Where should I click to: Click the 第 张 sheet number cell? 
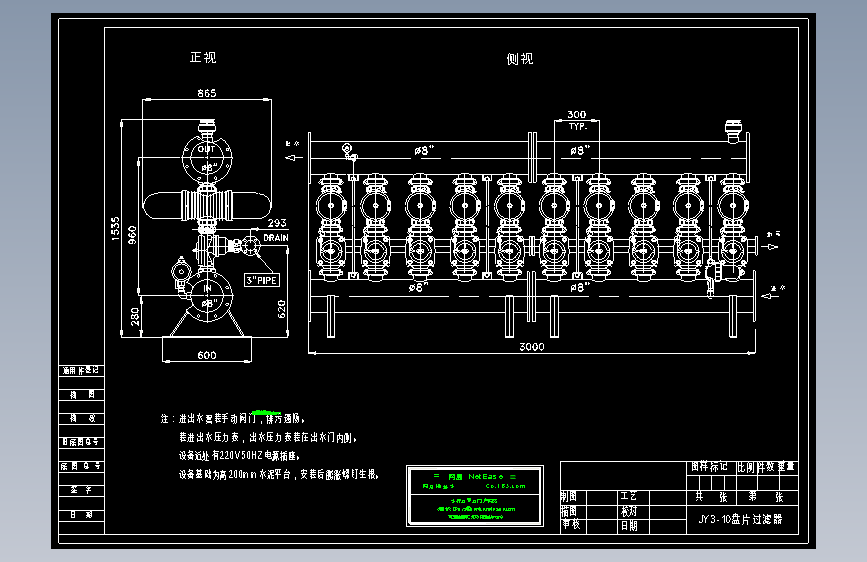point(766,497)
